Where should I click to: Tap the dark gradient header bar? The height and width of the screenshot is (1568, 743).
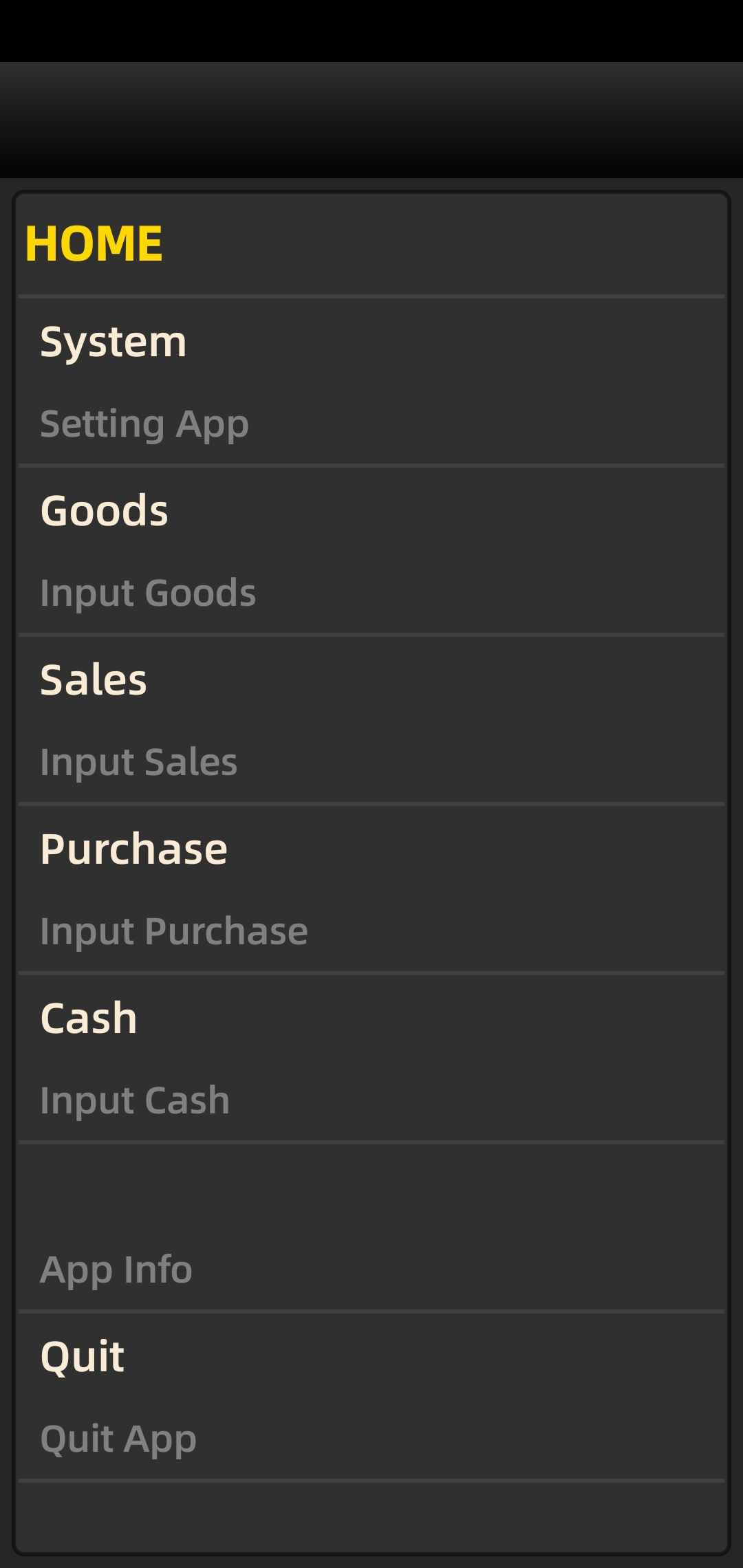(371, 120)
